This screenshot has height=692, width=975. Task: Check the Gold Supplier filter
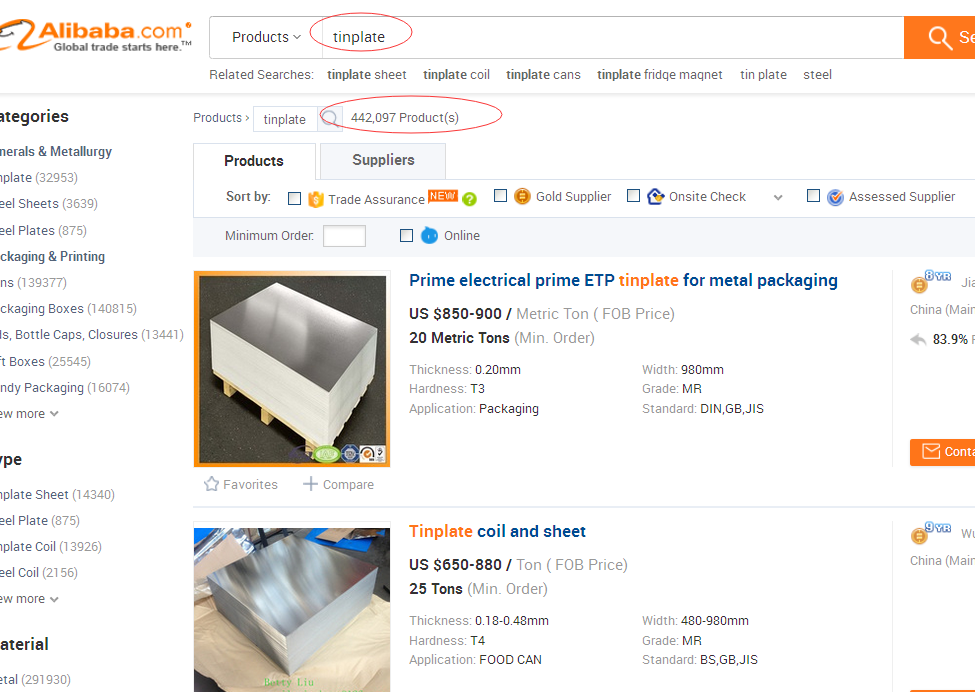(500, 195)
